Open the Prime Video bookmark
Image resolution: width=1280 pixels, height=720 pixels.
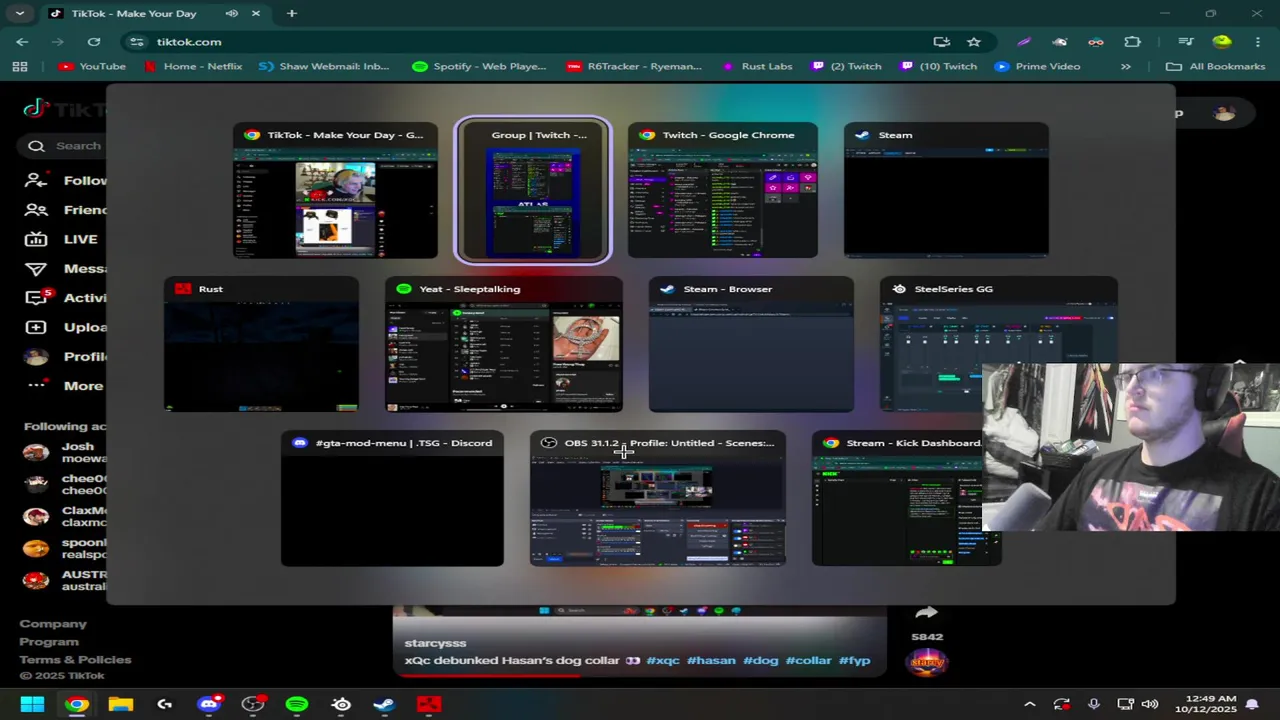(1038, 66)
